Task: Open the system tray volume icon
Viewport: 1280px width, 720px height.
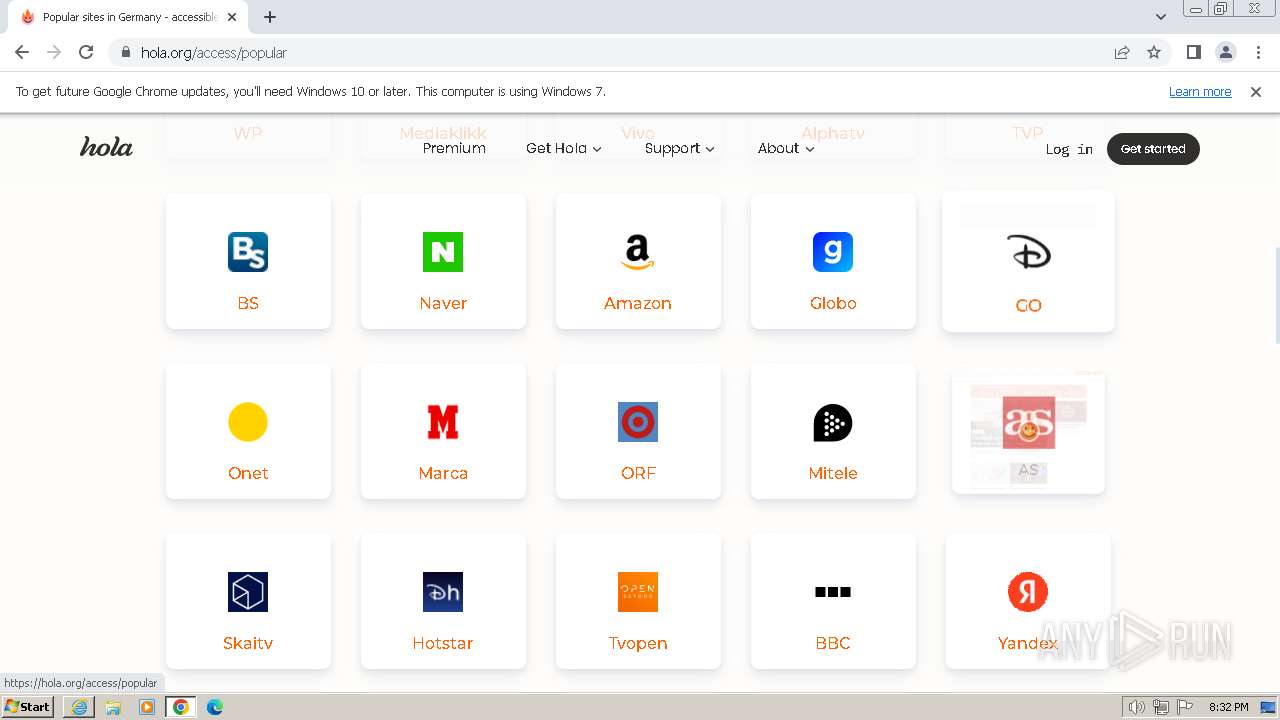Action: point(1137,707)
